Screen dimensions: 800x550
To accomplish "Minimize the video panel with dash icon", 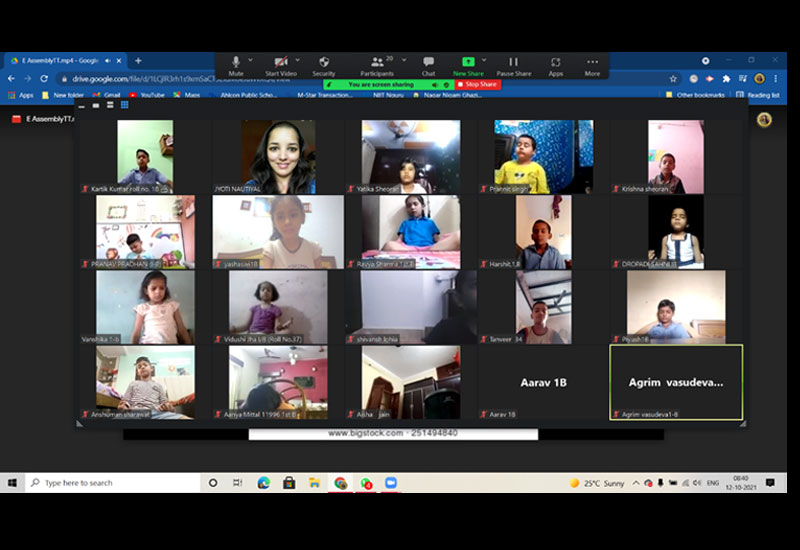I will pos(82,106).
